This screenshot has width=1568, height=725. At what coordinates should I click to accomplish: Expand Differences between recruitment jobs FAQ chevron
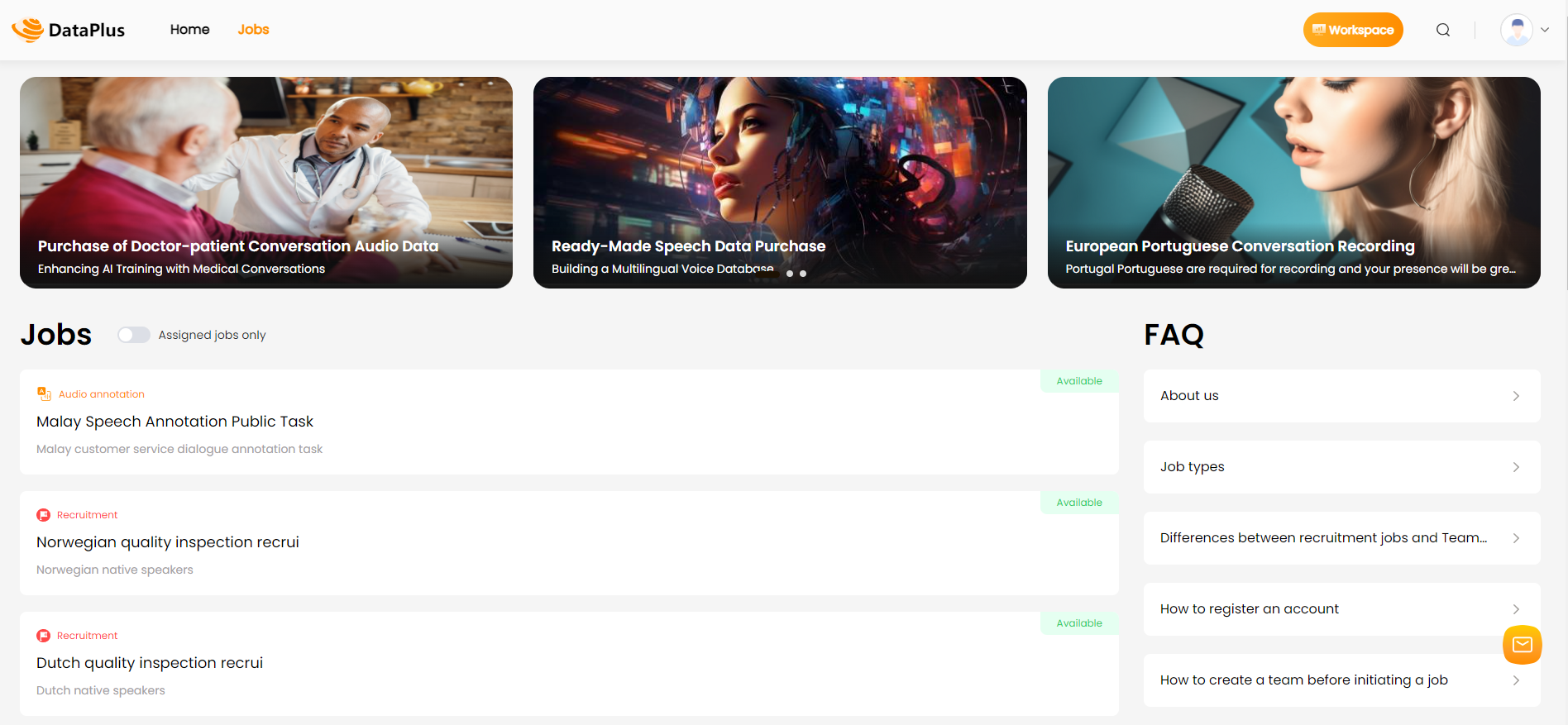click(x=1516, y=538)
